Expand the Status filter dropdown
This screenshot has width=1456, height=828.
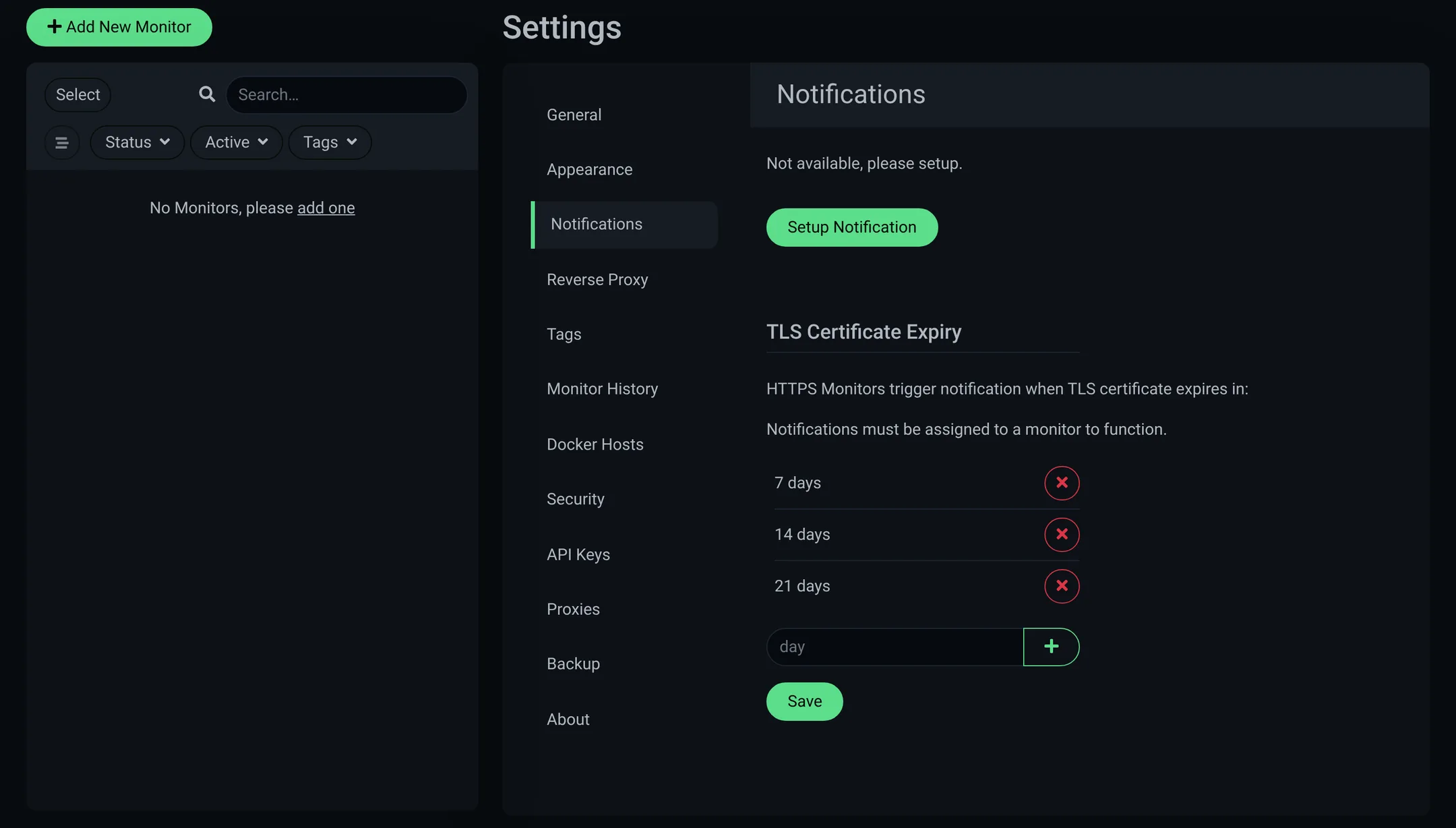pyautogui.click(x=137, y=142)
